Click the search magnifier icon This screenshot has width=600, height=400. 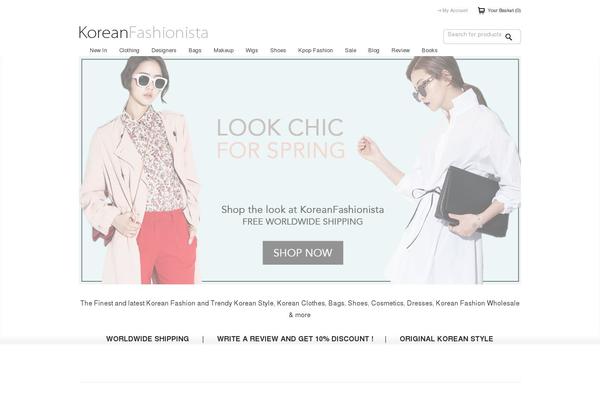508,37
